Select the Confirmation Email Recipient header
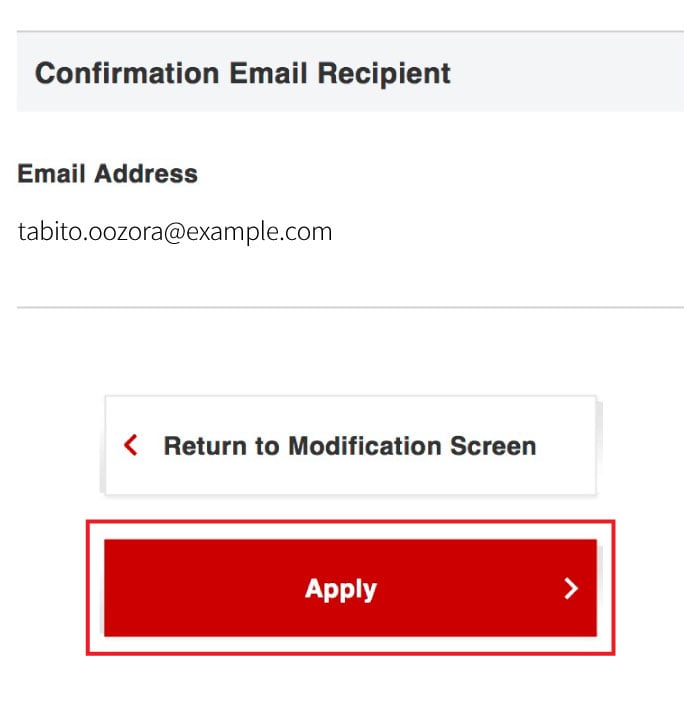This screenshot has height=707, width=700. [x=243, y=73]
